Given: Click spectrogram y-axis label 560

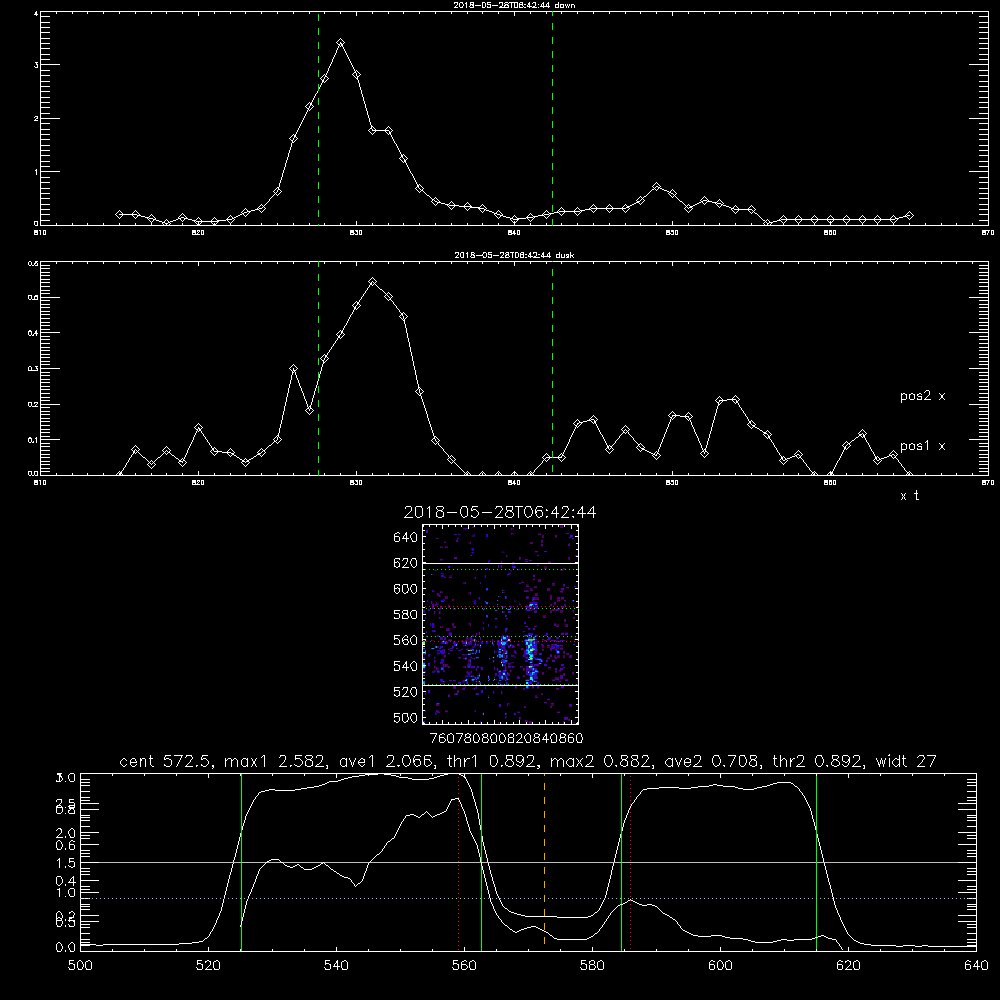Looking at the screenshot, I should [406, 640].
